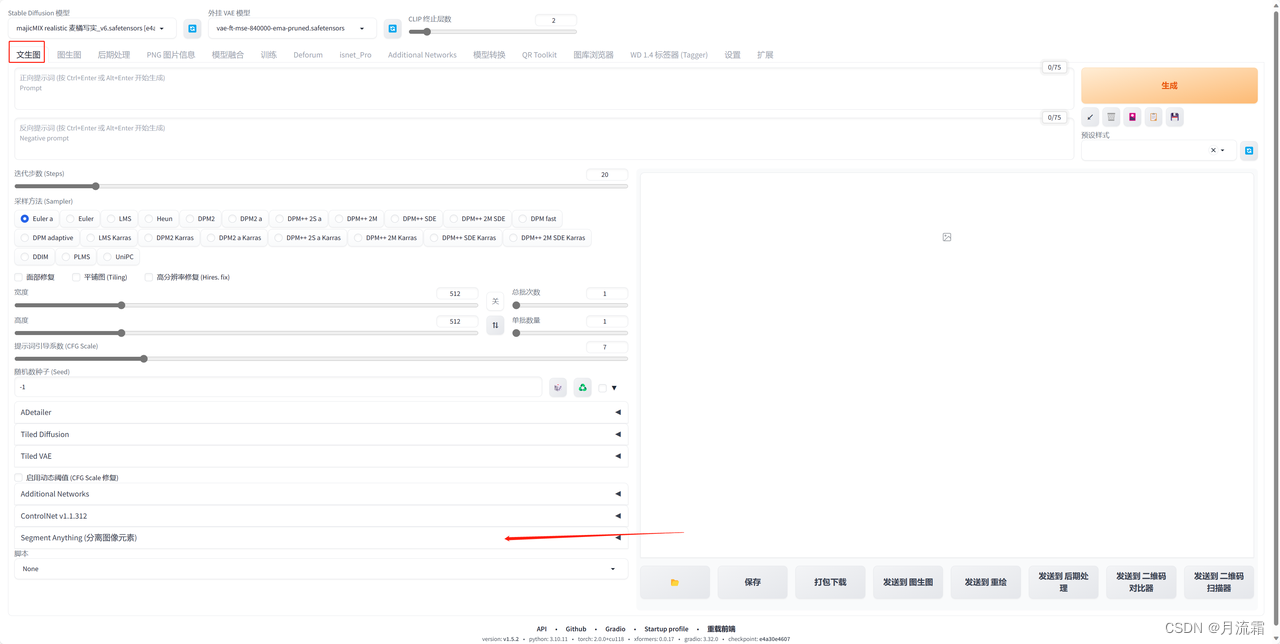The height and width of the screenshot is (644, 1280).
Task: Expand the ADetailer section
Action: point(321,412)
